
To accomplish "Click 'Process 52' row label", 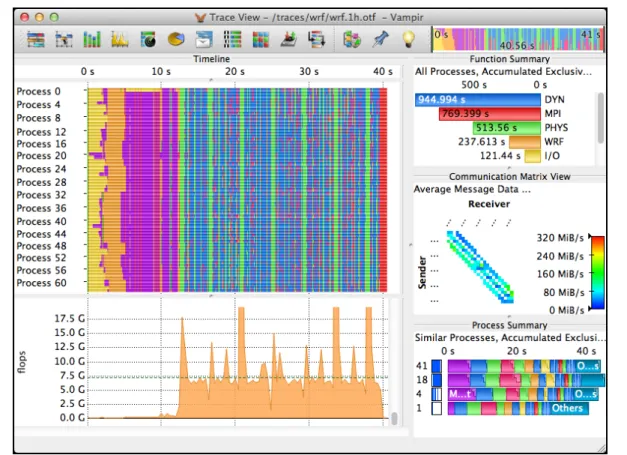I will 41,258.
